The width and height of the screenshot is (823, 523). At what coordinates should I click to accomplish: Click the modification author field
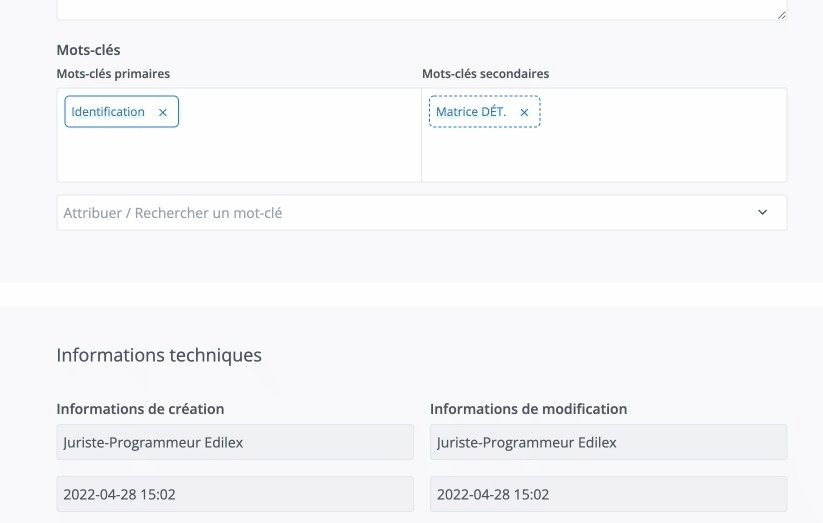(608, 442)
